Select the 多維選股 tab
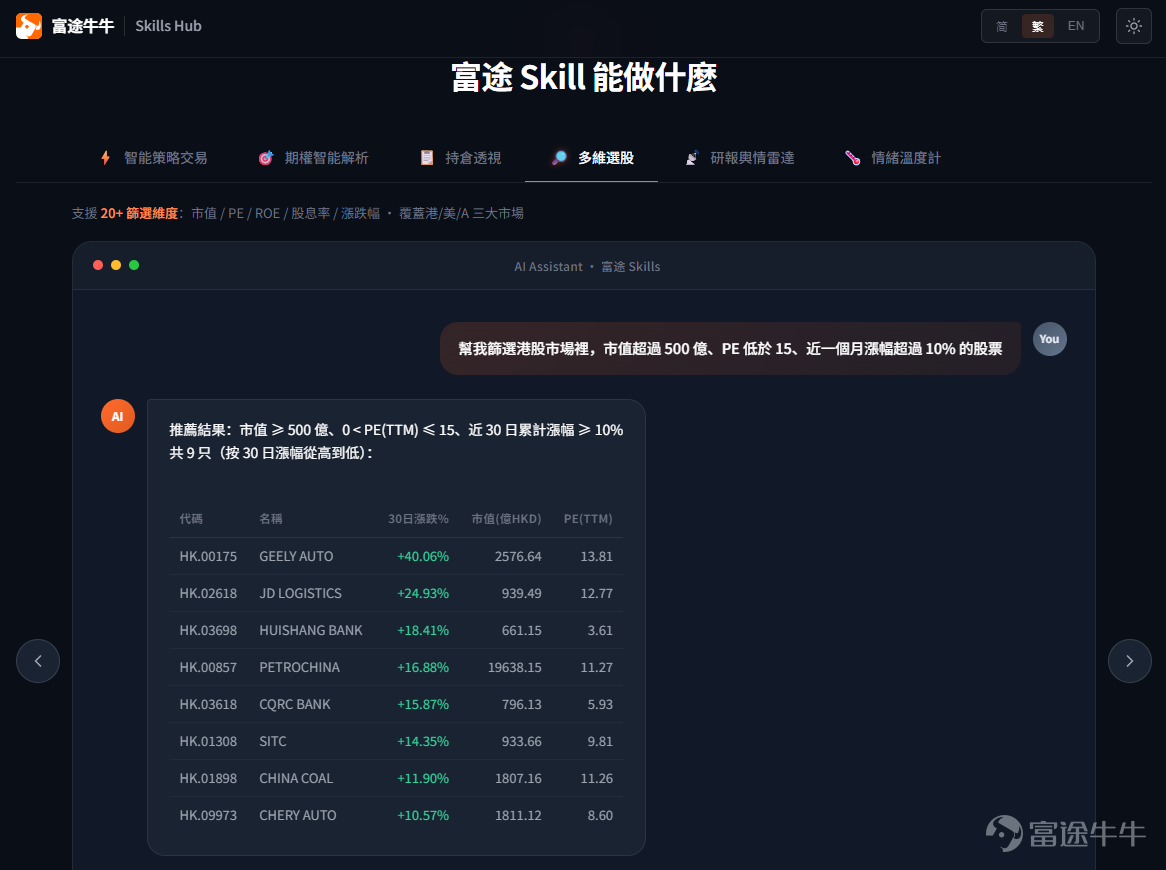The image size is (1166, 870). coord(592,158)
